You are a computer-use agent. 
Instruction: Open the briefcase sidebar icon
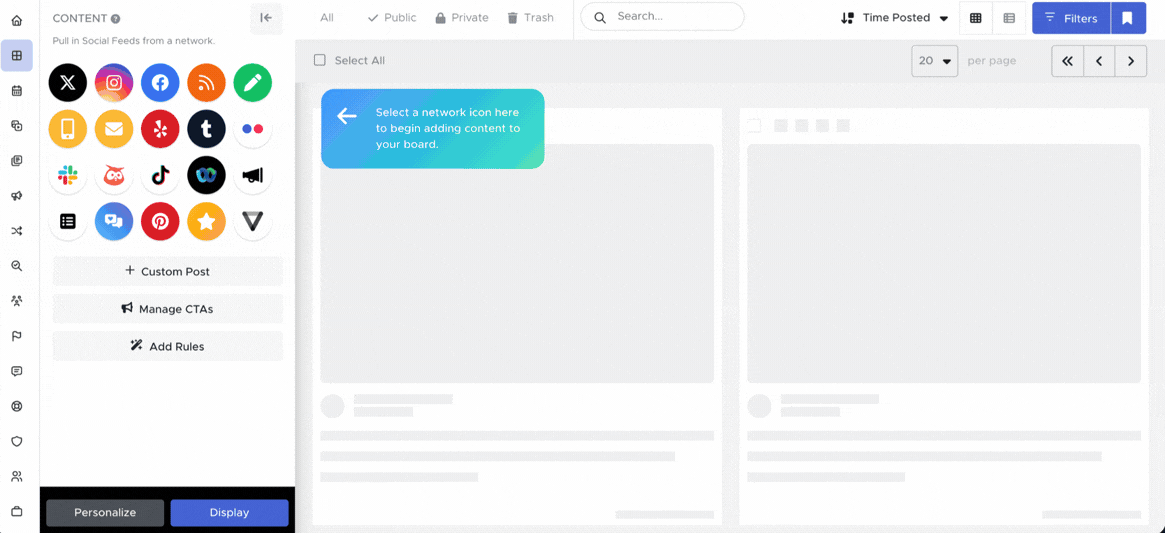point(16,511)
